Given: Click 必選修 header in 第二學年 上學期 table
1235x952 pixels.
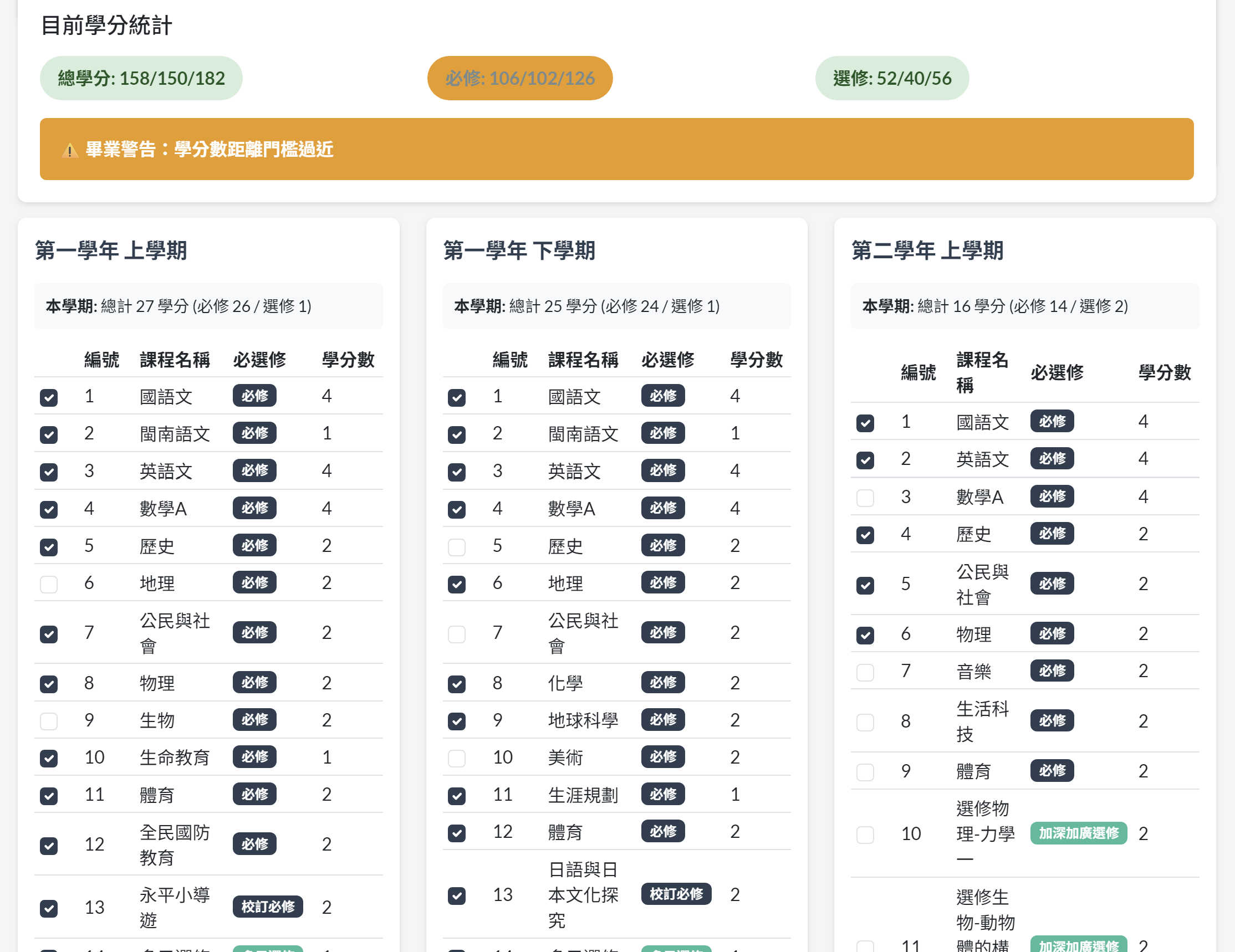Looking at the screenshot, I should [x=1057, y=372].
